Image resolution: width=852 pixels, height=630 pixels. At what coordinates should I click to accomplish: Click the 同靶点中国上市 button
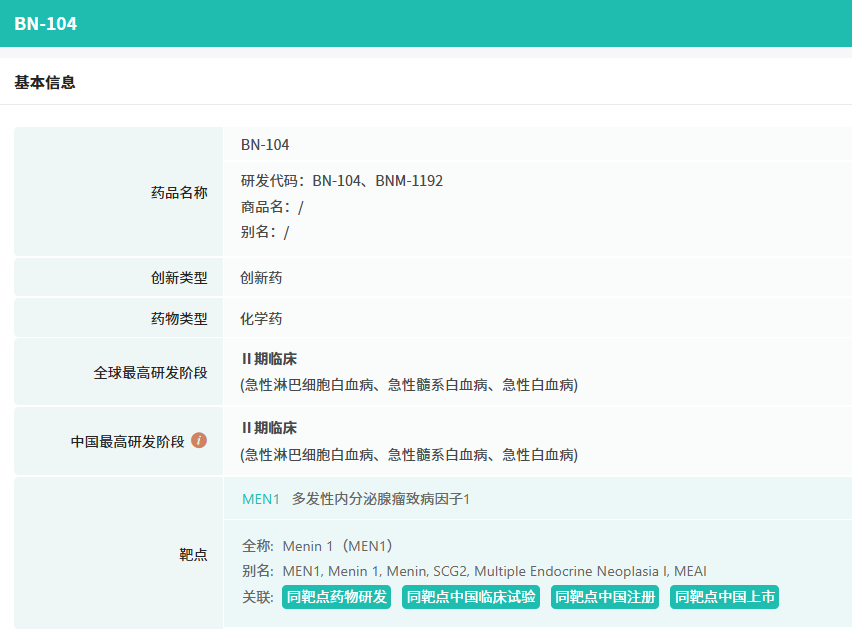click(724, 597)
